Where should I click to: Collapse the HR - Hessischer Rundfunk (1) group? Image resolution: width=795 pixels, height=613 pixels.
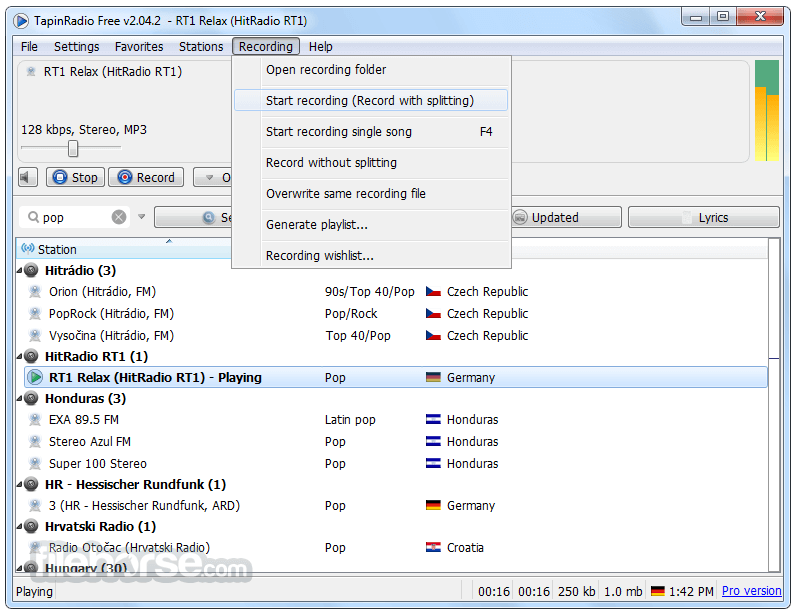click(x=19, y=485)
